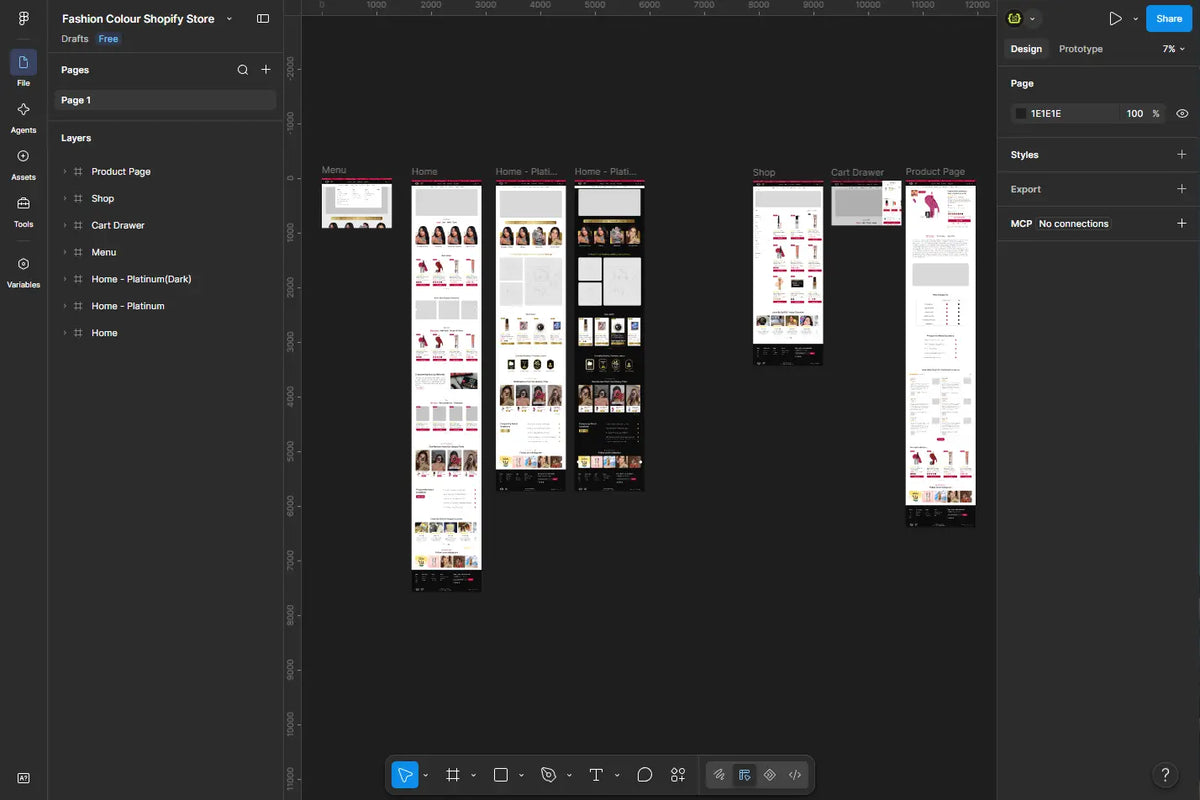
Task: Expand the Product Page layer
Action: [65, 172]
